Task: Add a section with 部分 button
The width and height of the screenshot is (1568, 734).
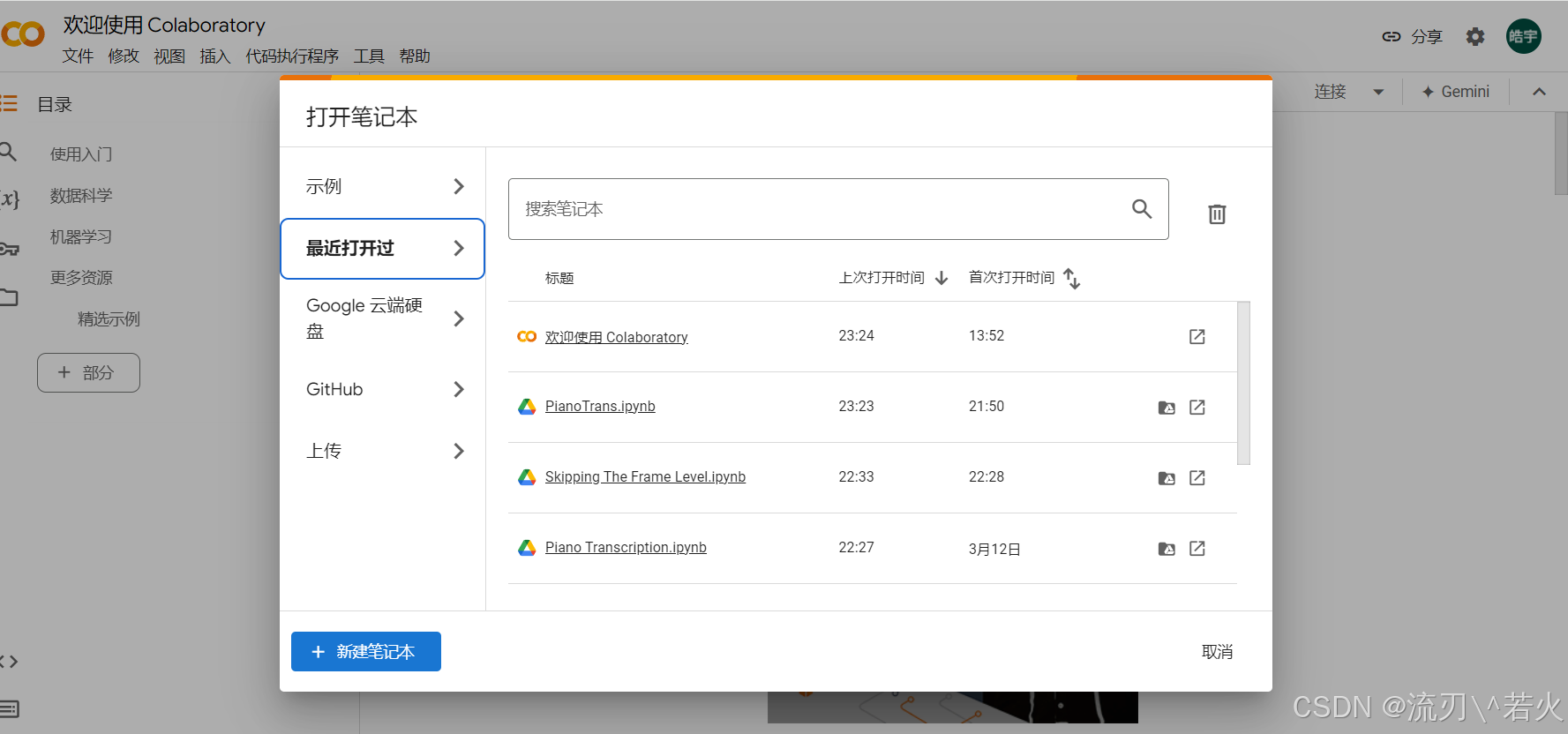Action: tap(88, 372)
